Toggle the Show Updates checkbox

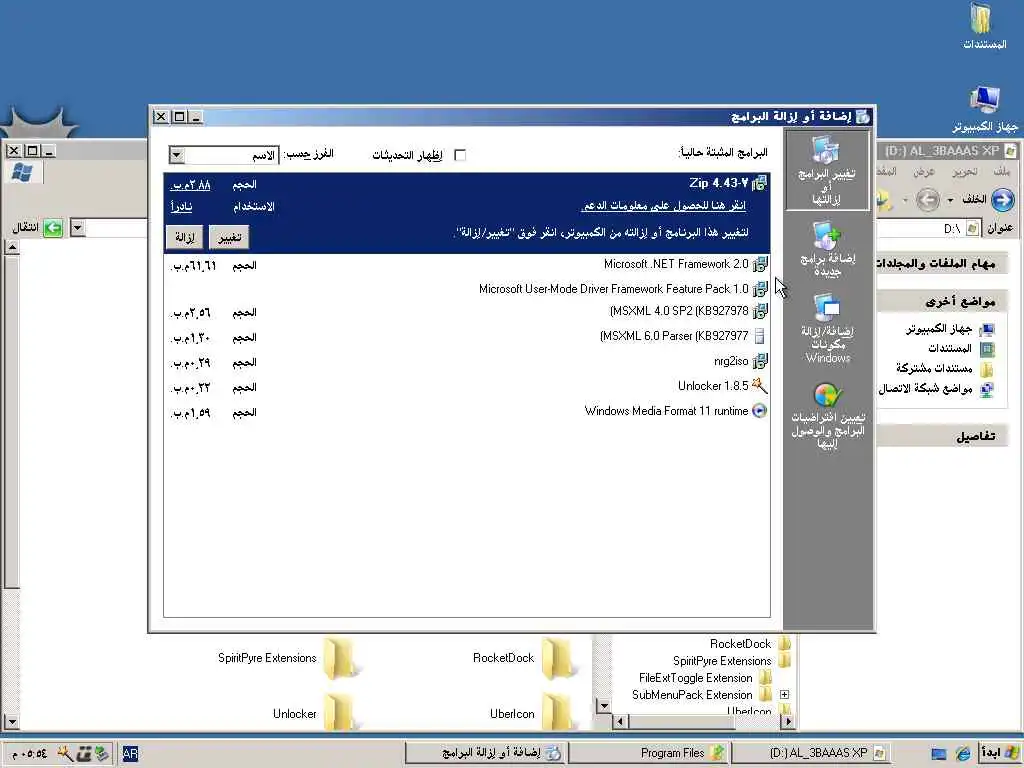pos(460,155)
